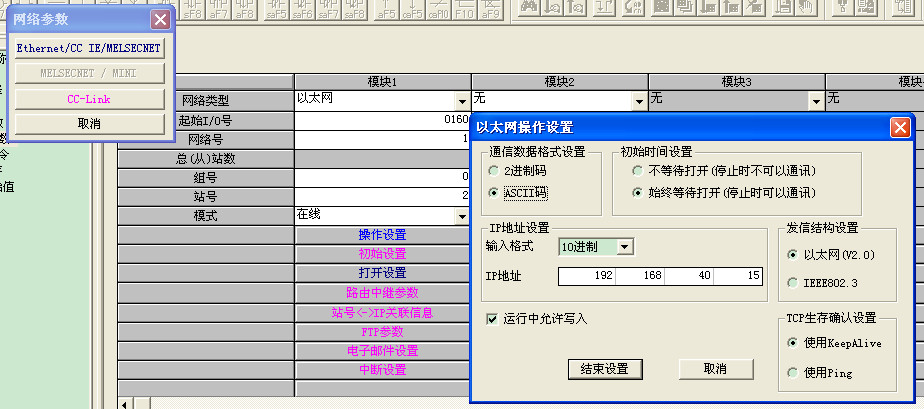Viewport: 924px width, 409px height.
Task: Click the first IP地址 octet field
Action: click(x=588, y=275)
